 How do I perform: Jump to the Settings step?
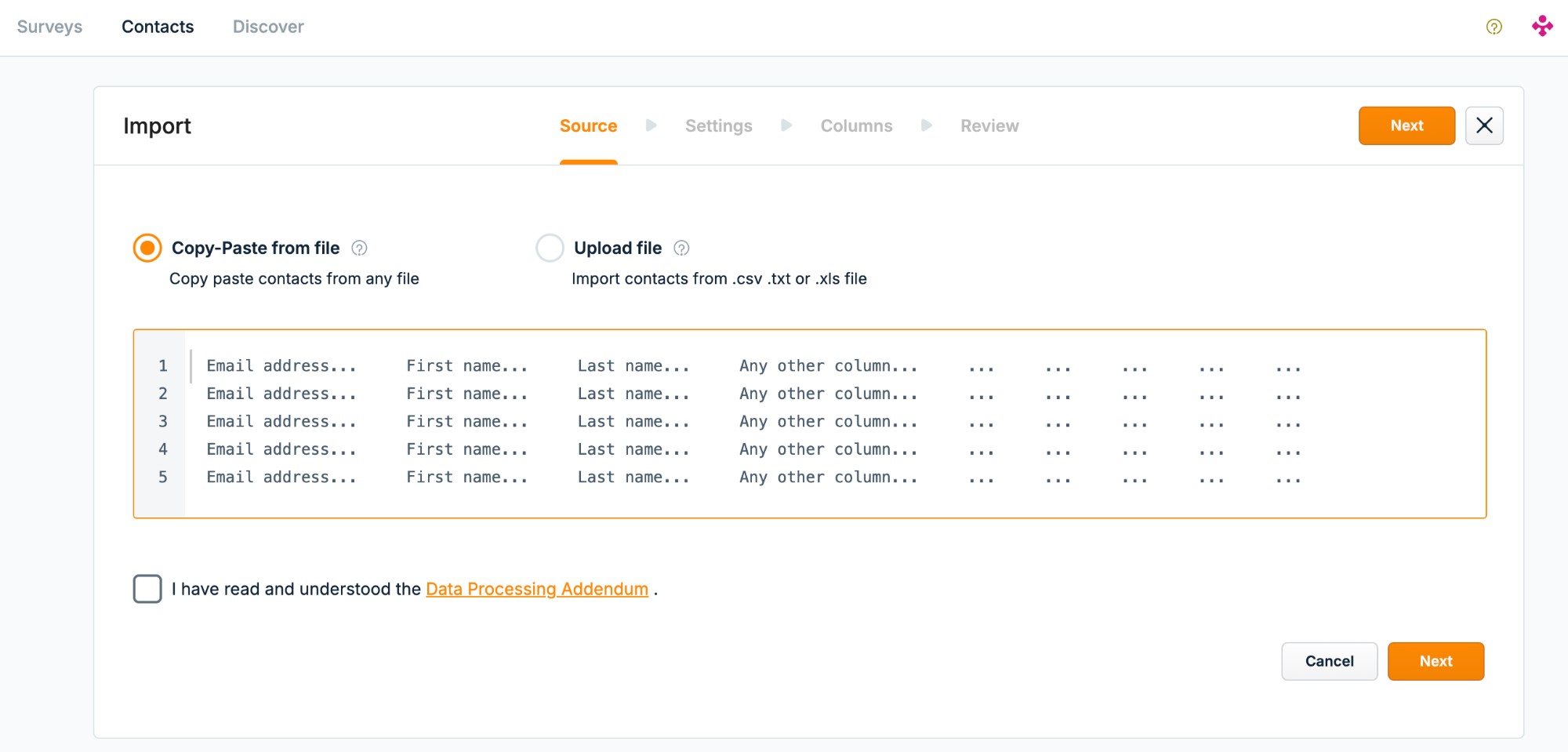point(718,125)
